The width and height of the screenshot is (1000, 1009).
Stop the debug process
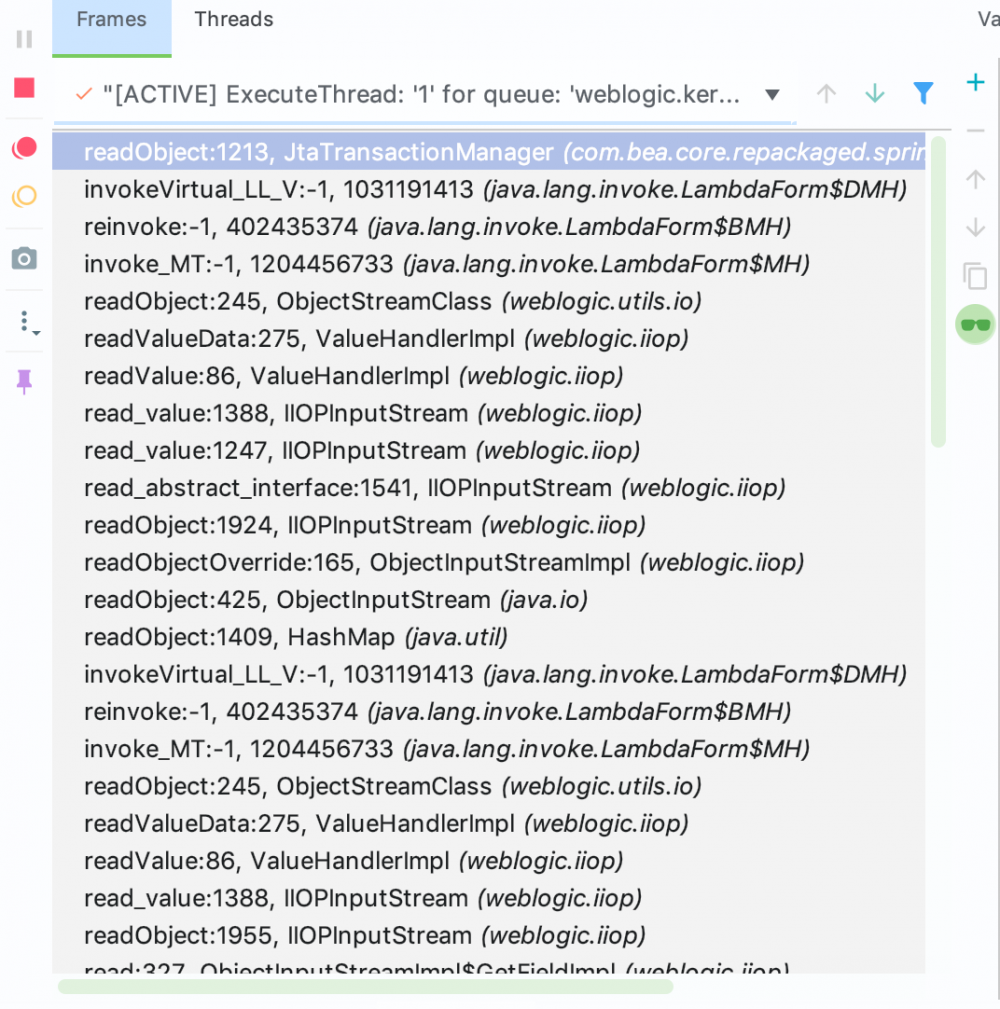point(23,88)
